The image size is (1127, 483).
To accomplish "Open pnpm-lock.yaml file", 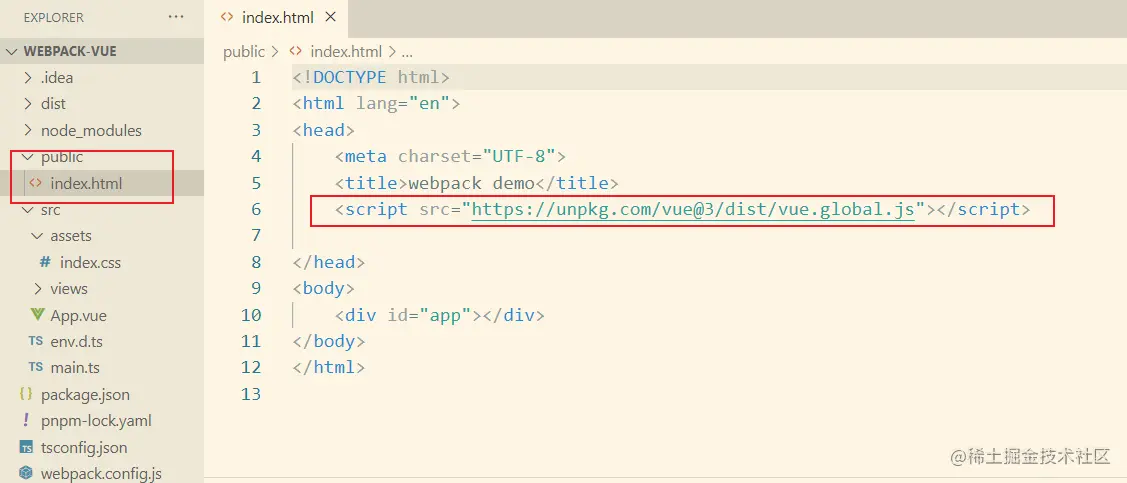I will pos(102,420).
